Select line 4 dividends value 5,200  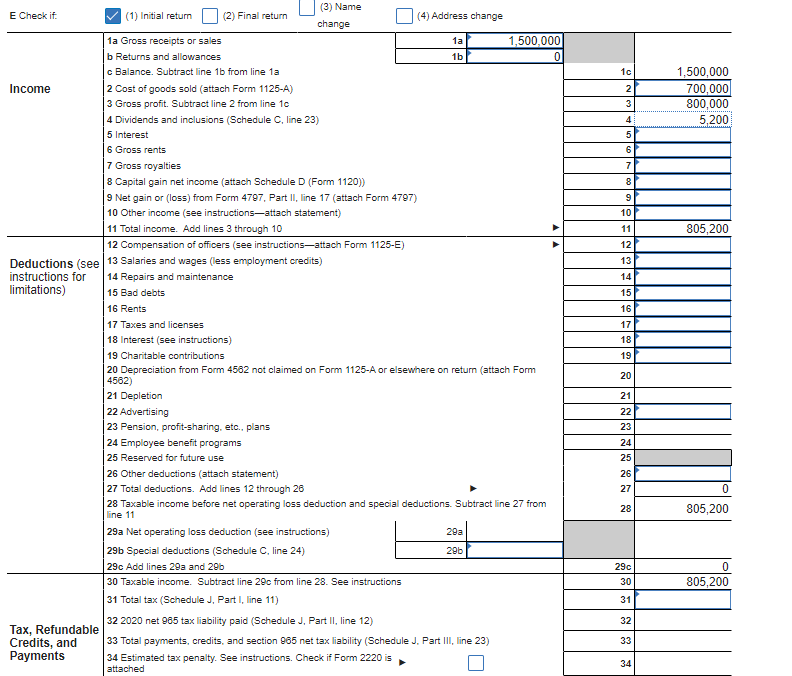coord(682,119)
